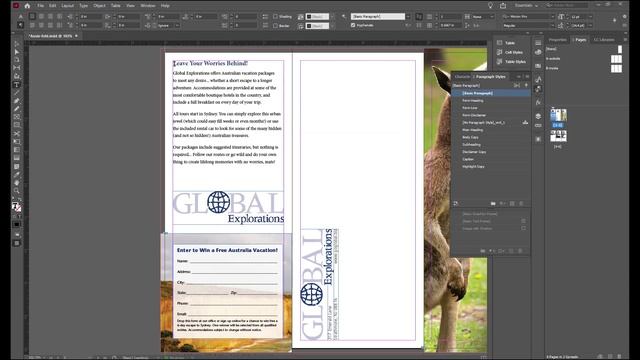This screenshot has height=360, width=640.
Task: Switch to the CC Libraries tab
Action: 604,40
